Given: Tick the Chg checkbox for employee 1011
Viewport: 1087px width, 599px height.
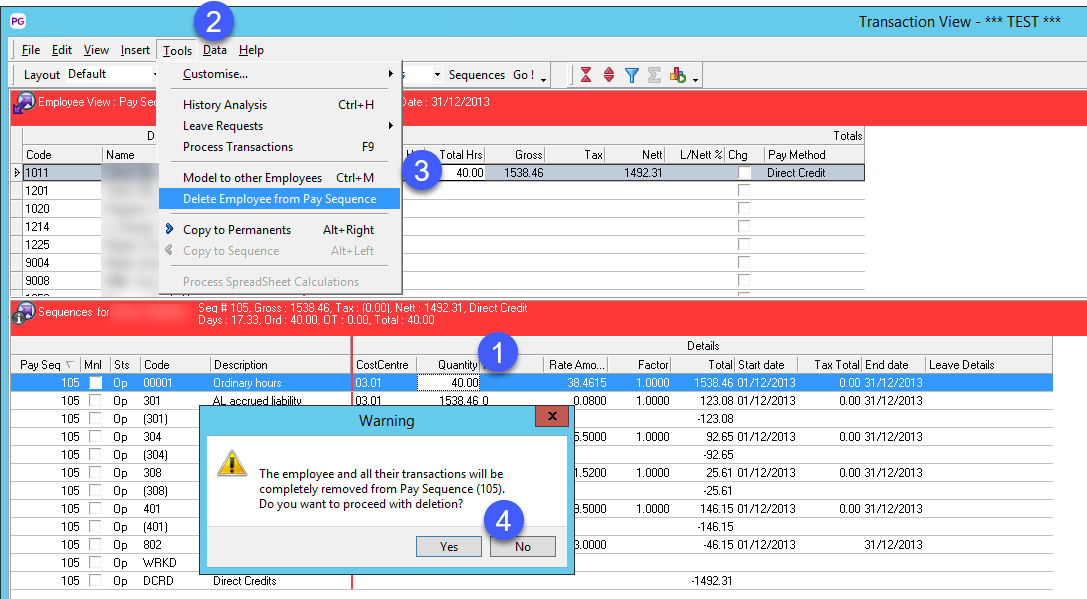Looking at the screenshot, I should click(743, 173).
